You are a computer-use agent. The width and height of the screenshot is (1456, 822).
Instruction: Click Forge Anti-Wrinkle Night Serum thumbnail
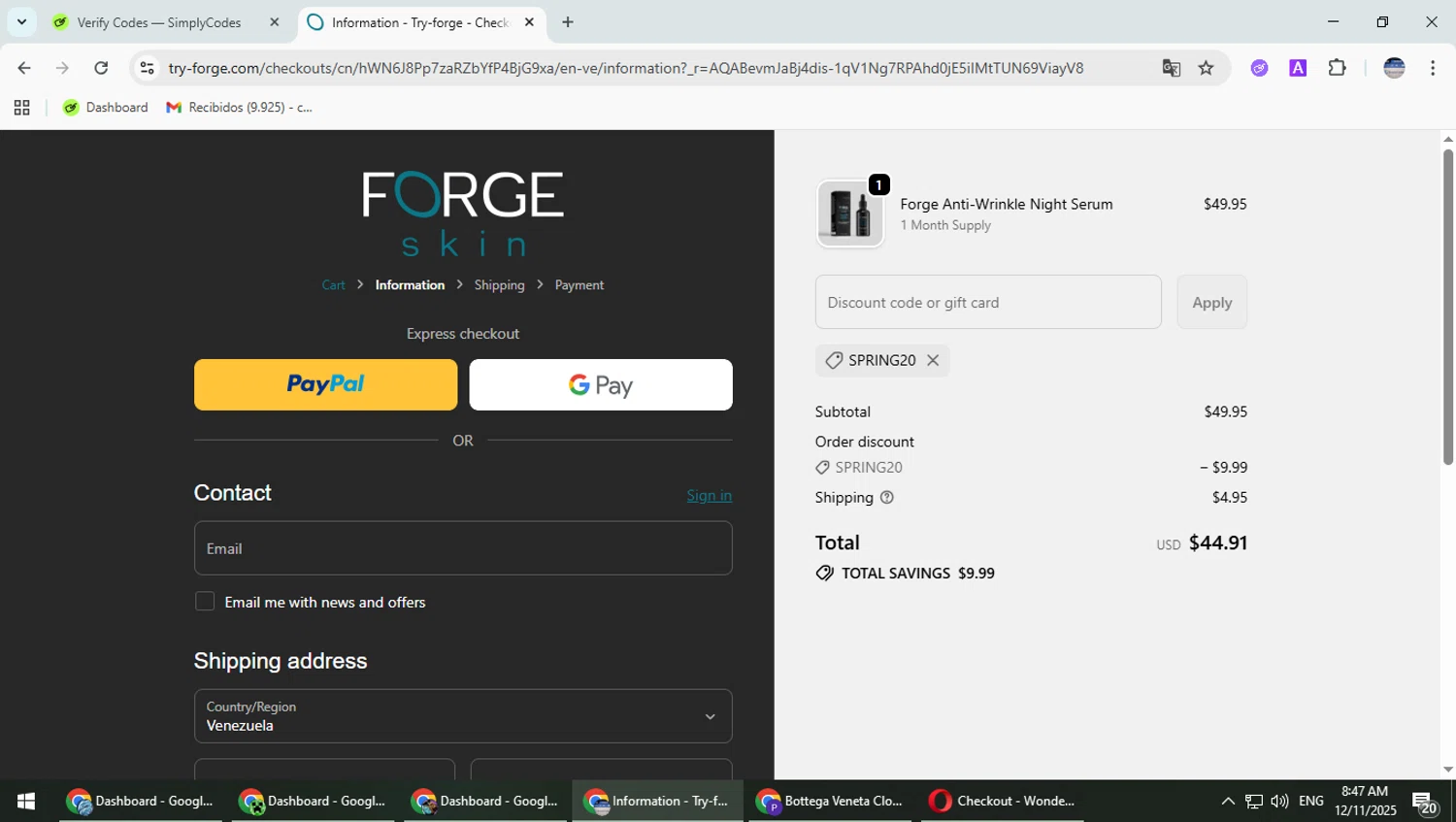850,214
